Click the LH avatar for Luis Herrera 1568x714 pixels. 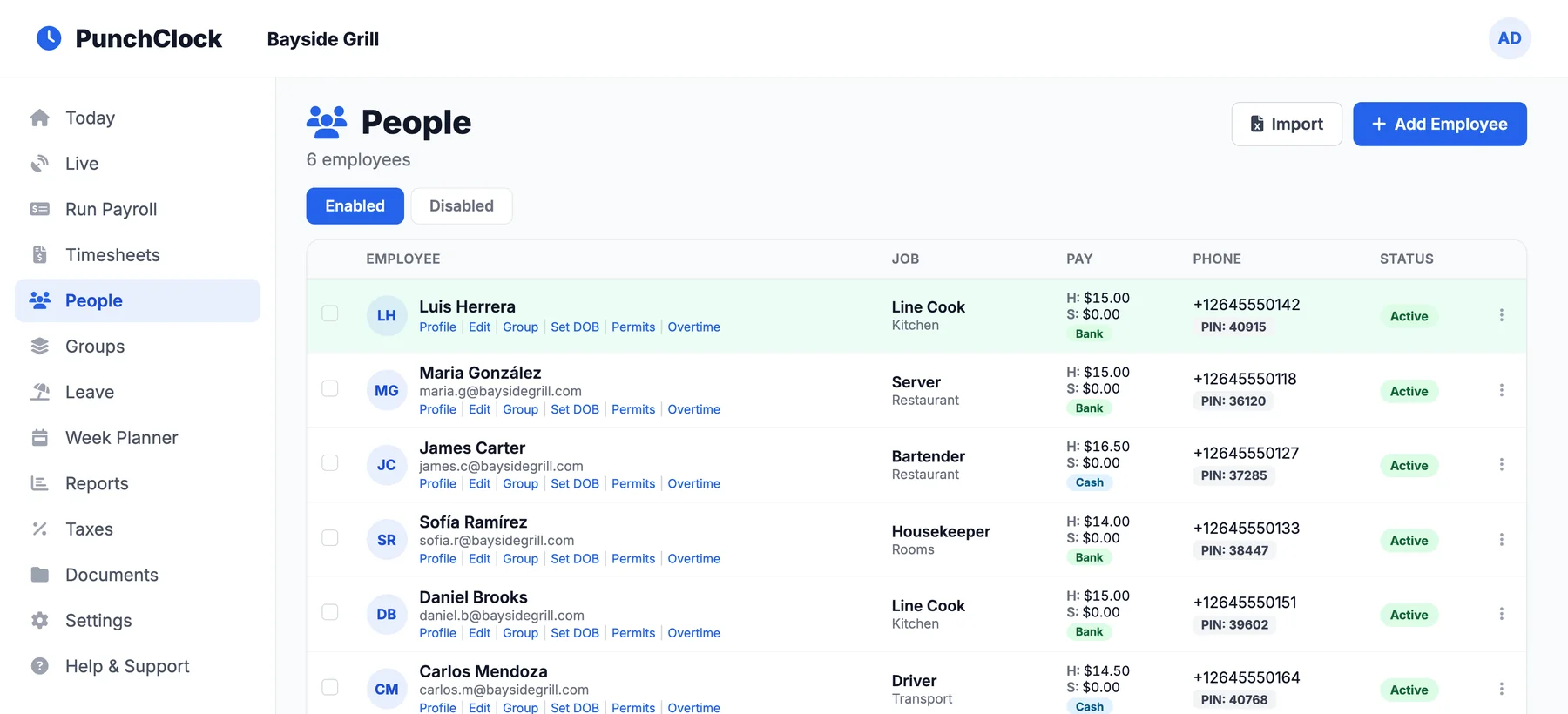click(x=387, y=316)
